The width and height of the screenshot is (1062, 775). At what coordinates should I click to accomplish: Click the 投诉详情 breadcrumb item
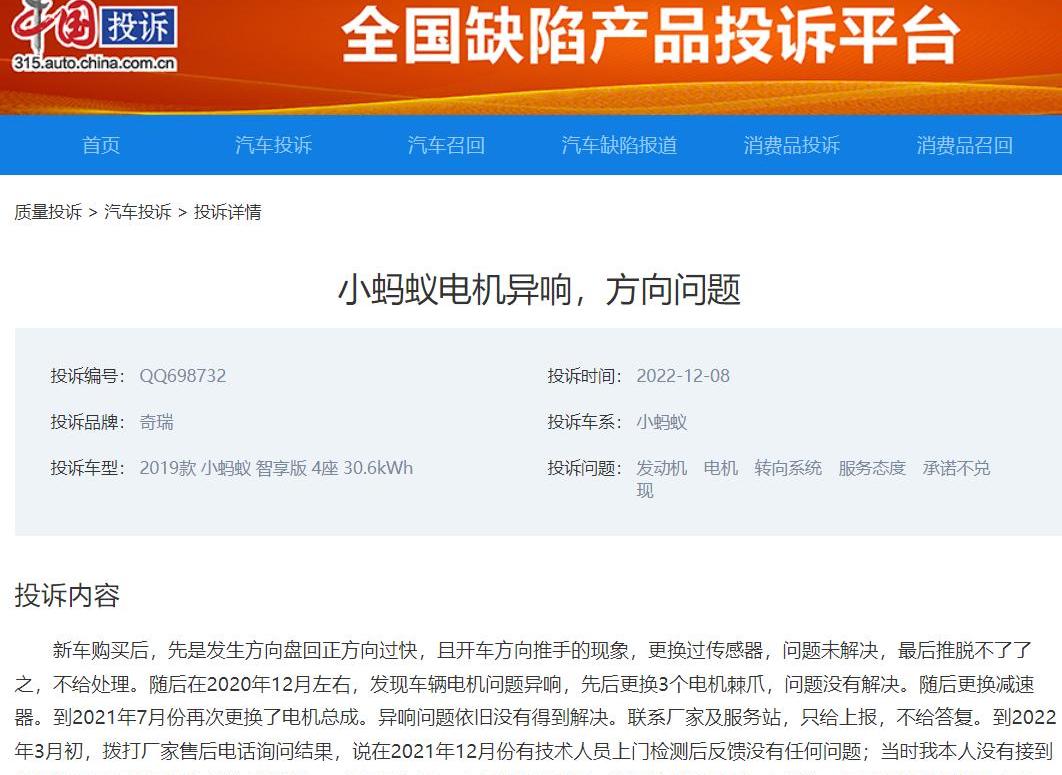[228, 212]
